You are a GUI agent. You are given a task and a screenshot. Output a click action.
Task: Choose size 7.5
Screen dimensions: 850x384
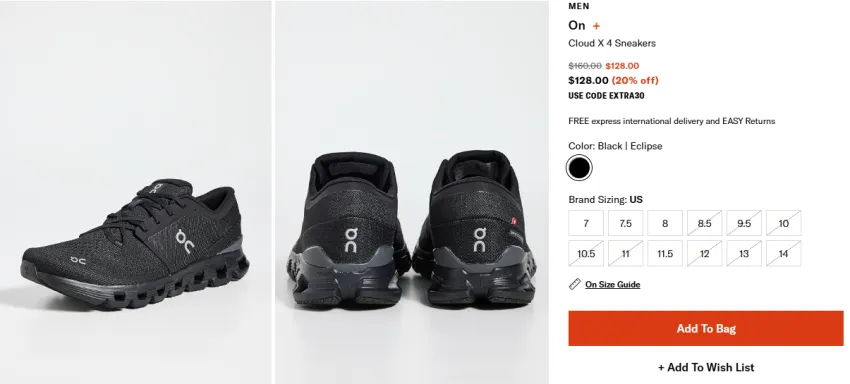(626, 223)
